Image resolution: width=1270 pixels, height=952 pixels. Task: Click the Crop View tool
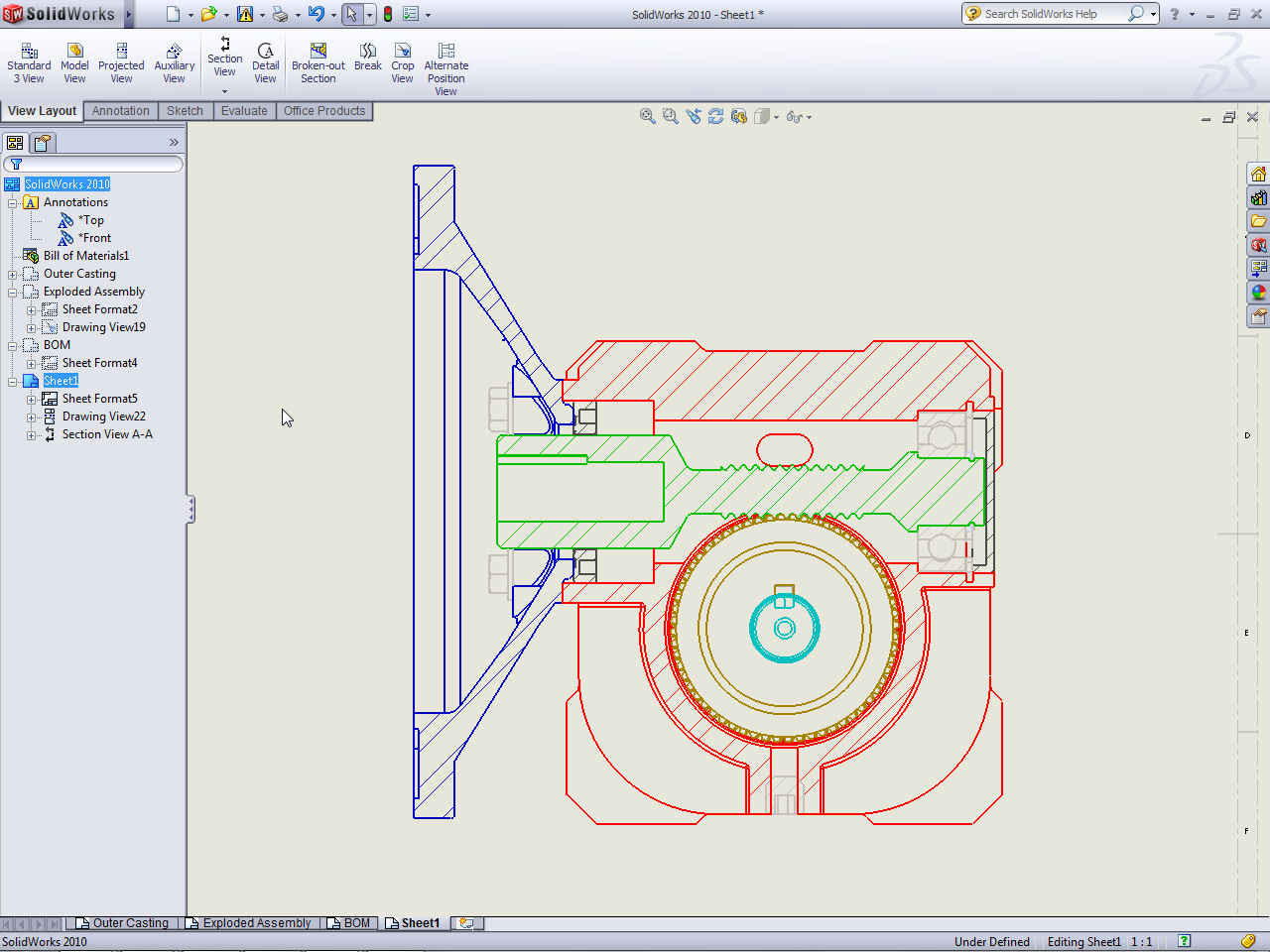[402, 63]
